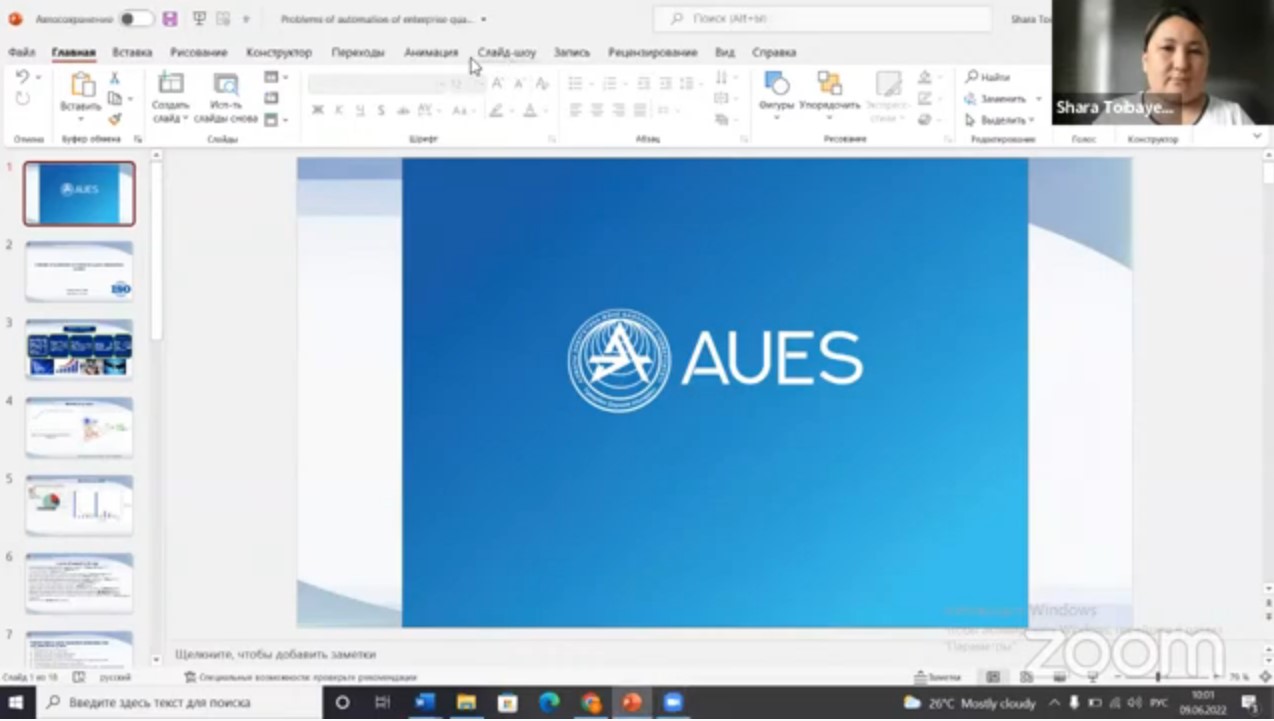This screenshot has width=1274, height=721.
Task: Align text left in Абзац group
Action: click(576, 110)
